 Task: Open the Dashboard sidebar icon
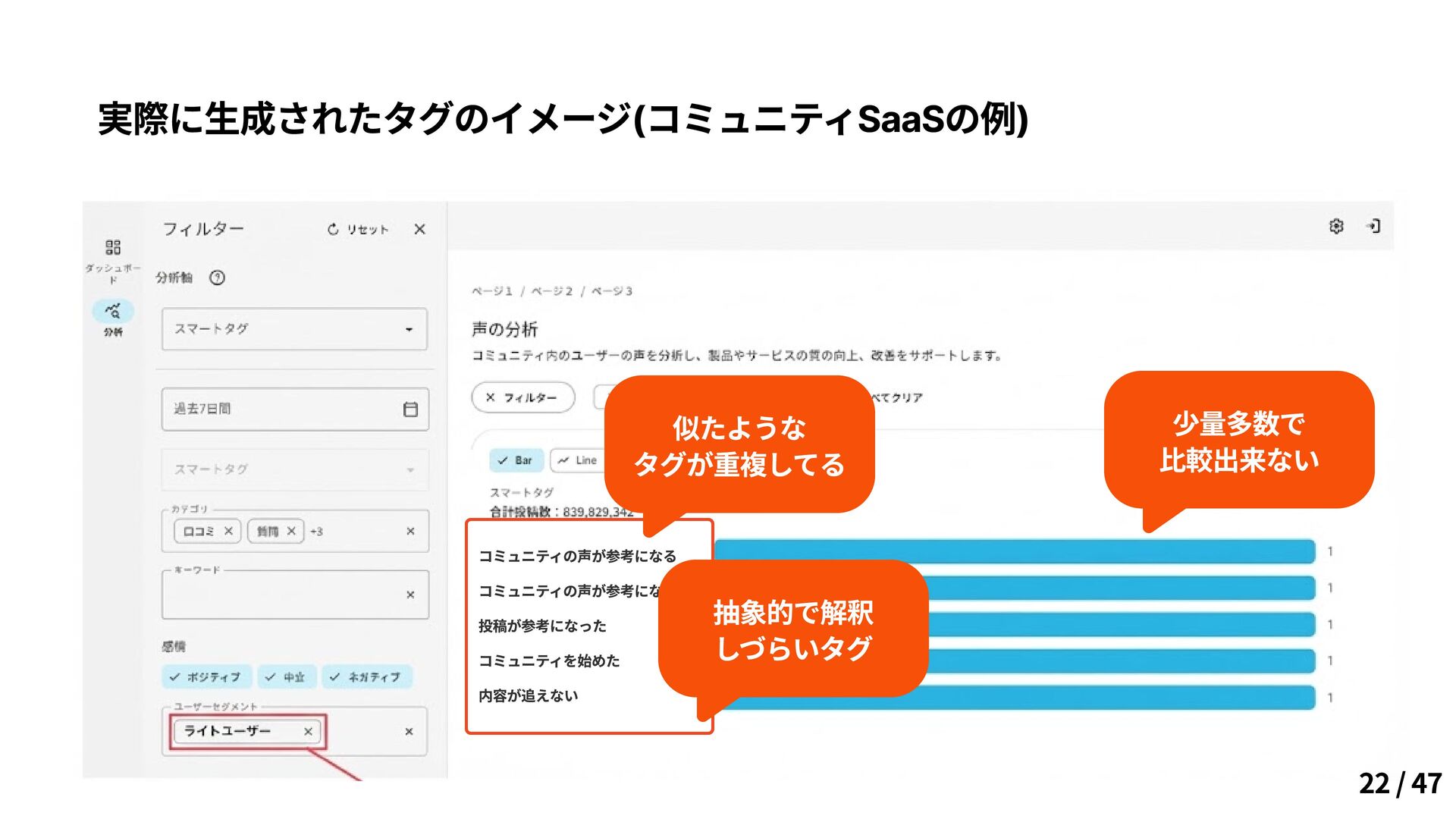click(113, 247)
